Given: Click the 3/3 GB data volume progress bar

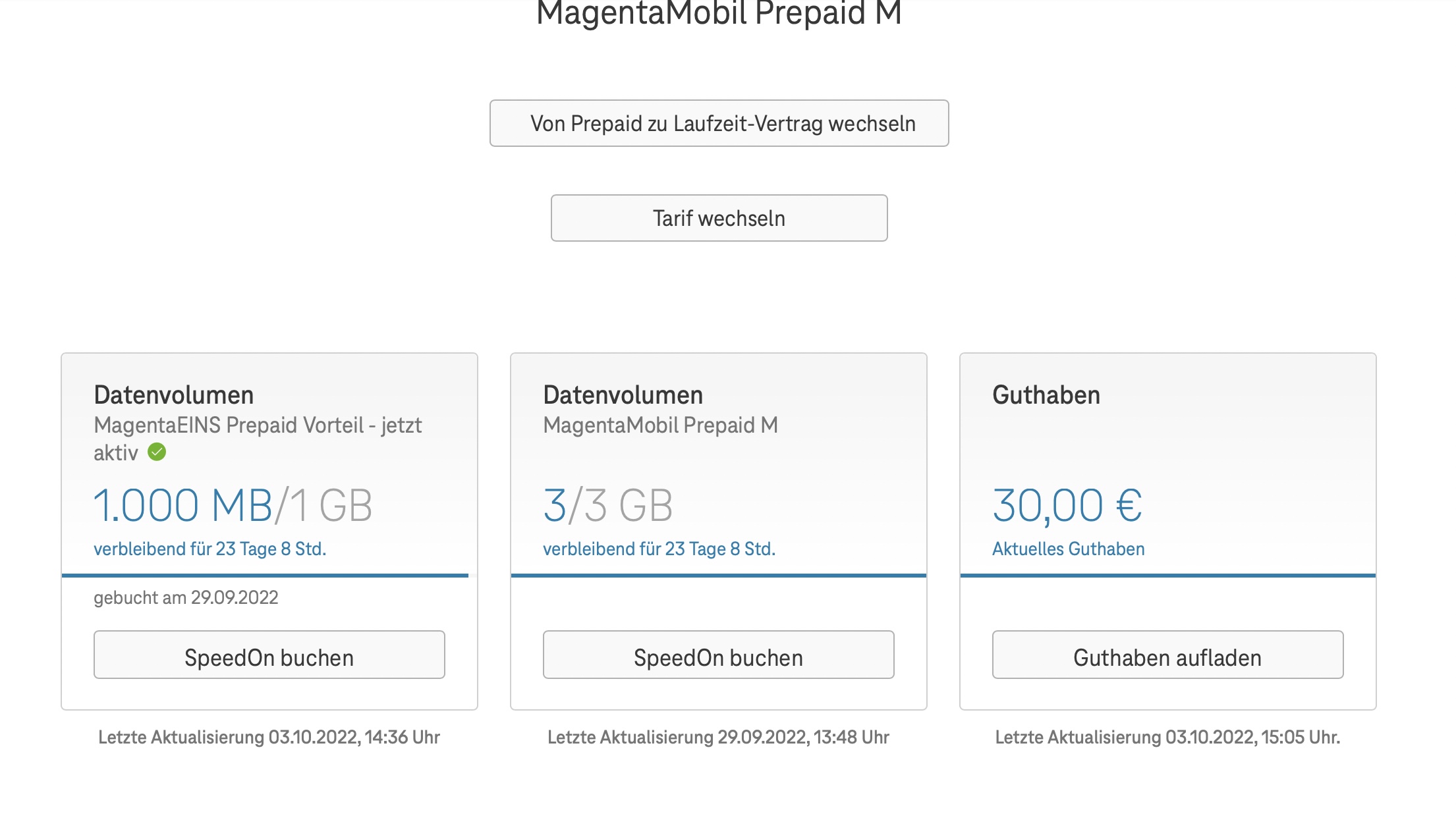Looking at the screenshot, I should pyautogui.click(x=718, y=576).
